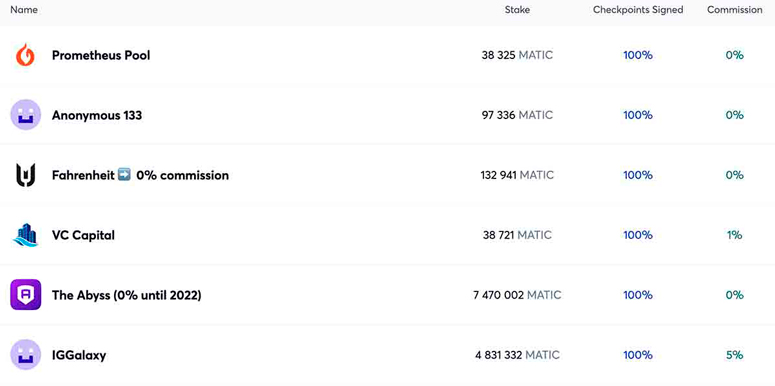
Task: Sort by the Stake column header
Action: point(517,10)
